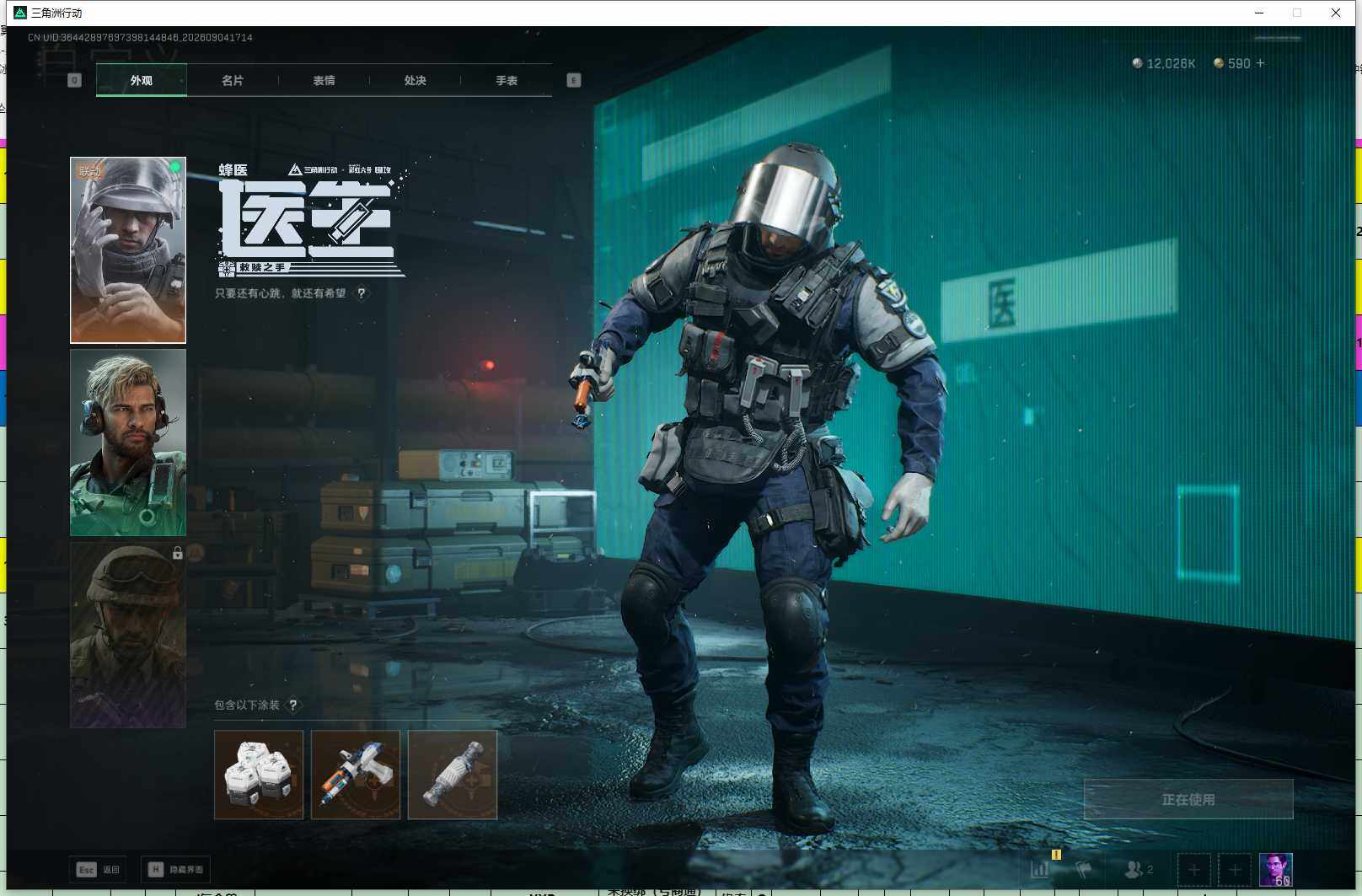Open help icon beside 只要还有心跳，就还有希望
The width and height of the screenshot is (1362, 896).
tap(362, 293)
